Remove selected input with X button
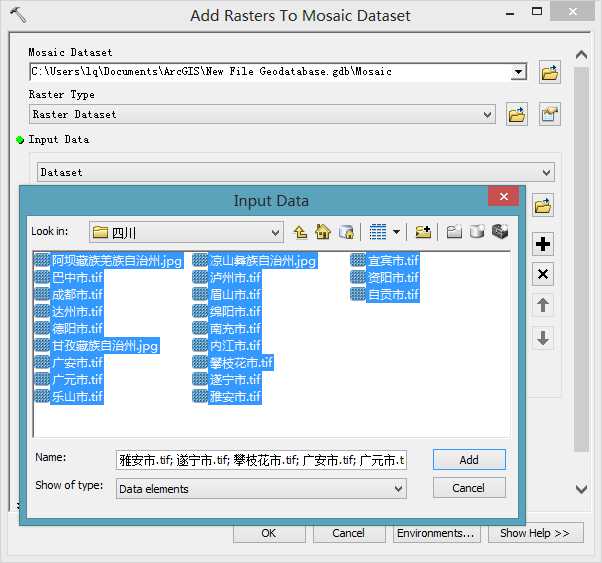Image resolution: width=602 pixels, height=563 pixels. click(542, 274)
